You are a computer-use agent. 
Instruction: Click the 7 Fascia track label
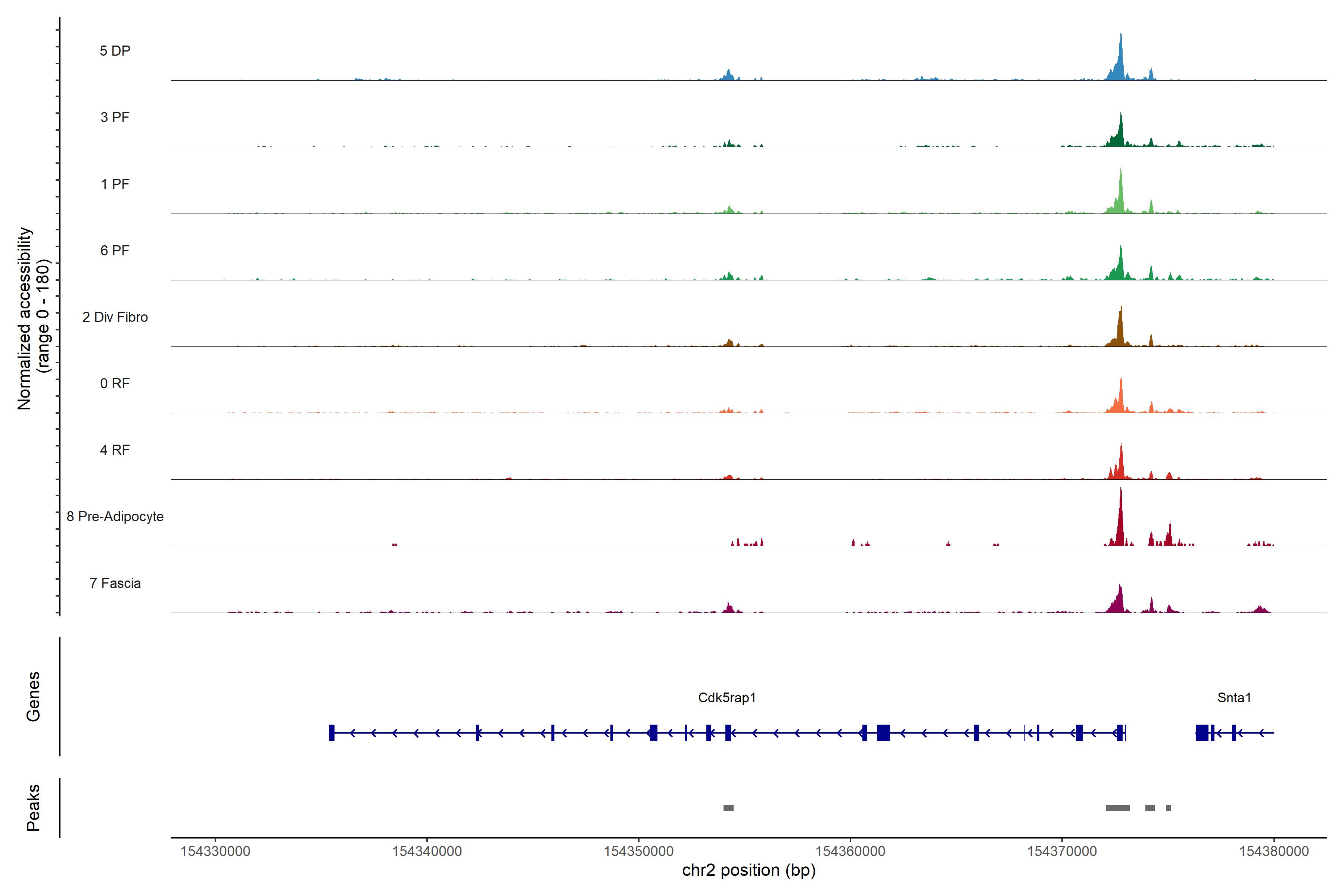pos(115,583)
